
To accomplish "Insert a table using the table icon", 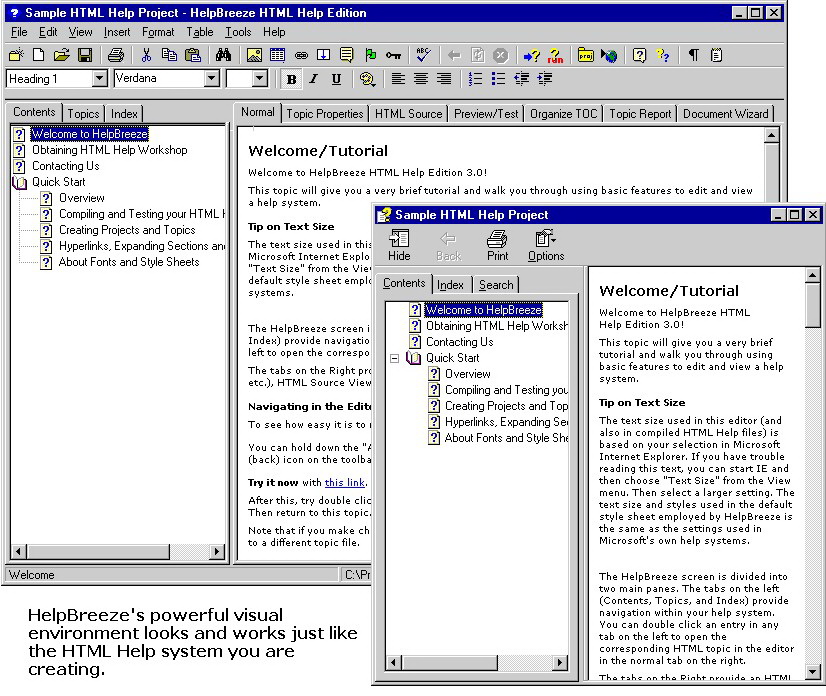I will (x=277, y=55).
